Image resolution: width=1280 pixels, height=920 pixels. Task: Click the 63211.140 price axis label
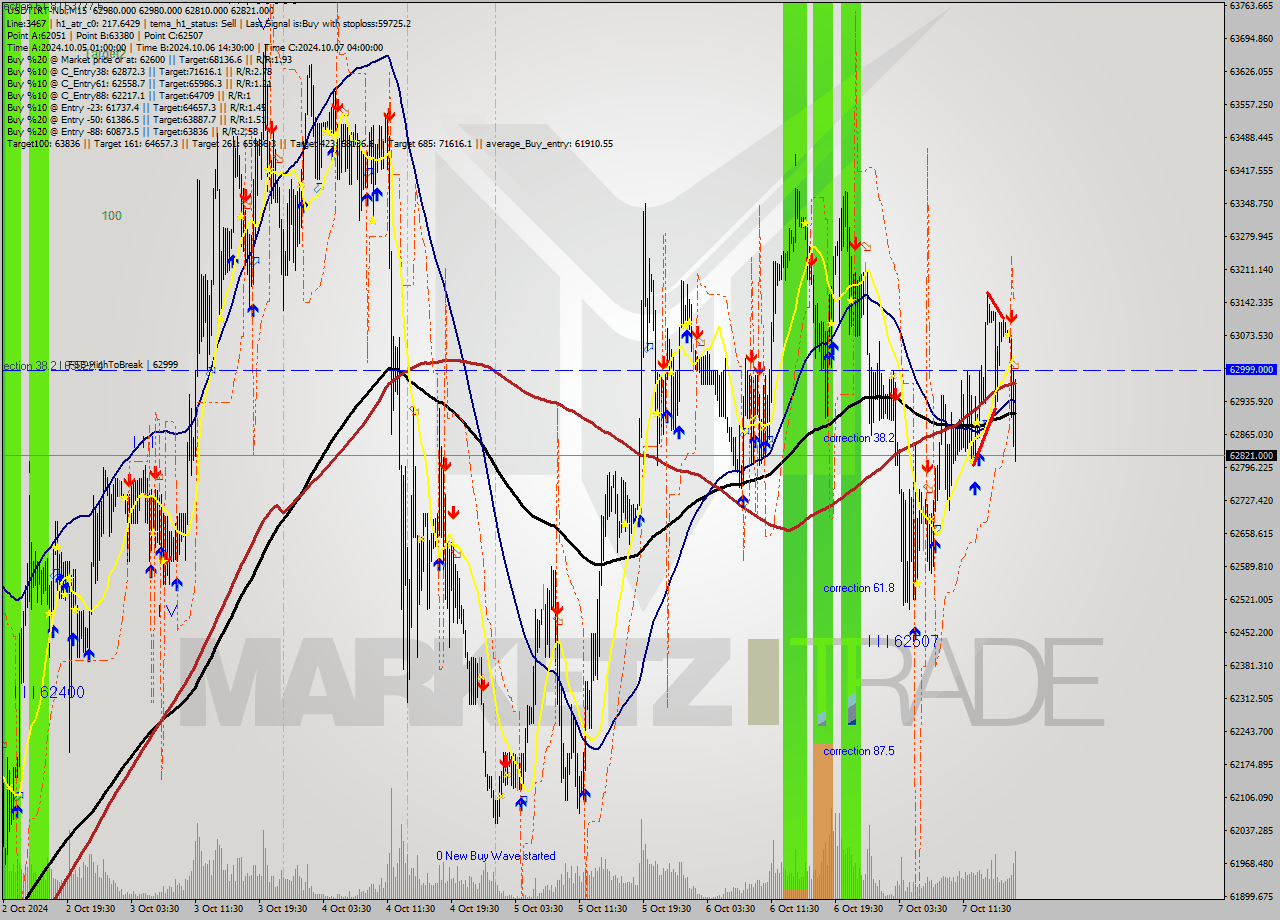tap(1250, 270)
